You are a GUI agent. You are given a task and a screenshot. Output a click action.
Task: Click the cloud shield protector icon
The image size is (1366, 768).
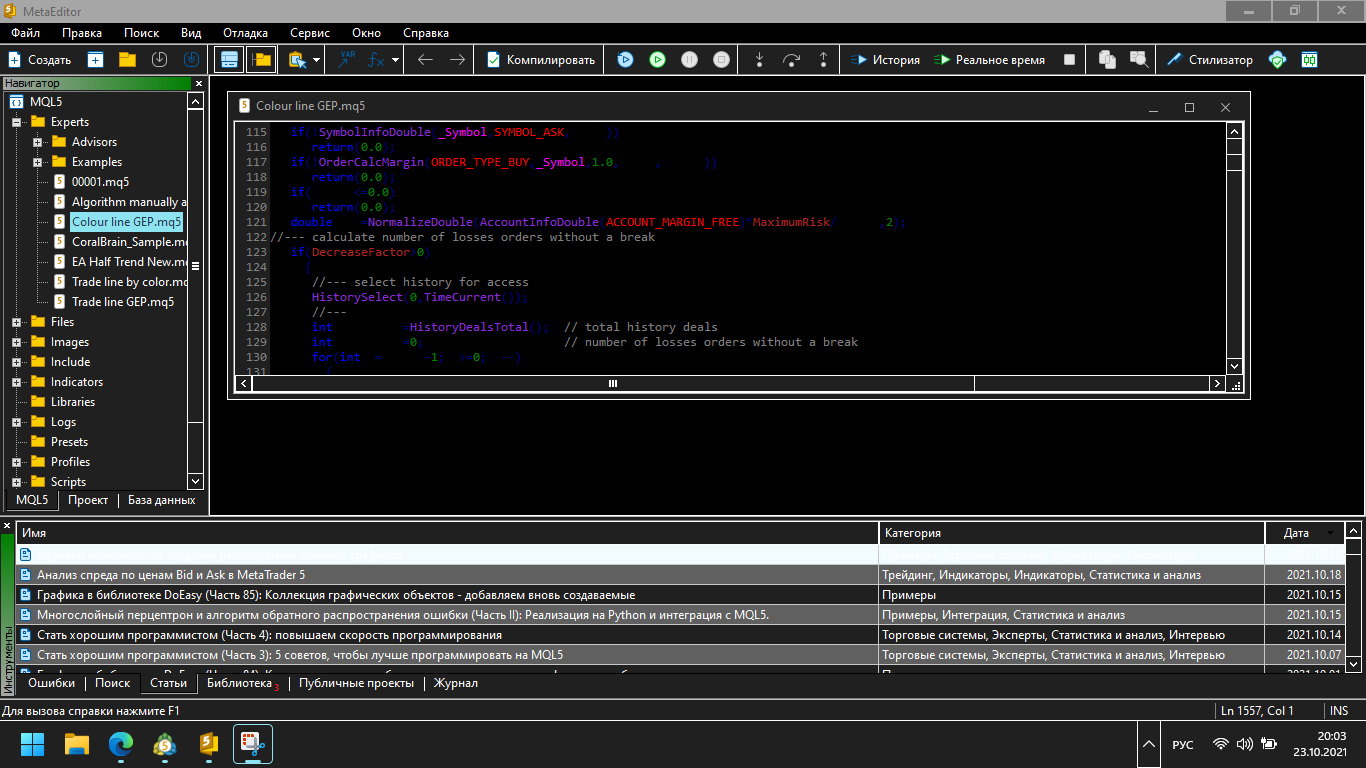(1277, 60)
